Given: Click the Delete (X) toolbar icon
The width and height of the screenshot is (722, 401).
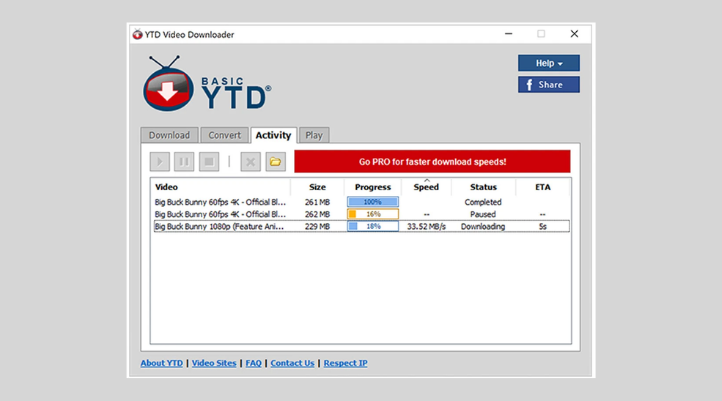Looking at the screenshot, I should [250, 162].
